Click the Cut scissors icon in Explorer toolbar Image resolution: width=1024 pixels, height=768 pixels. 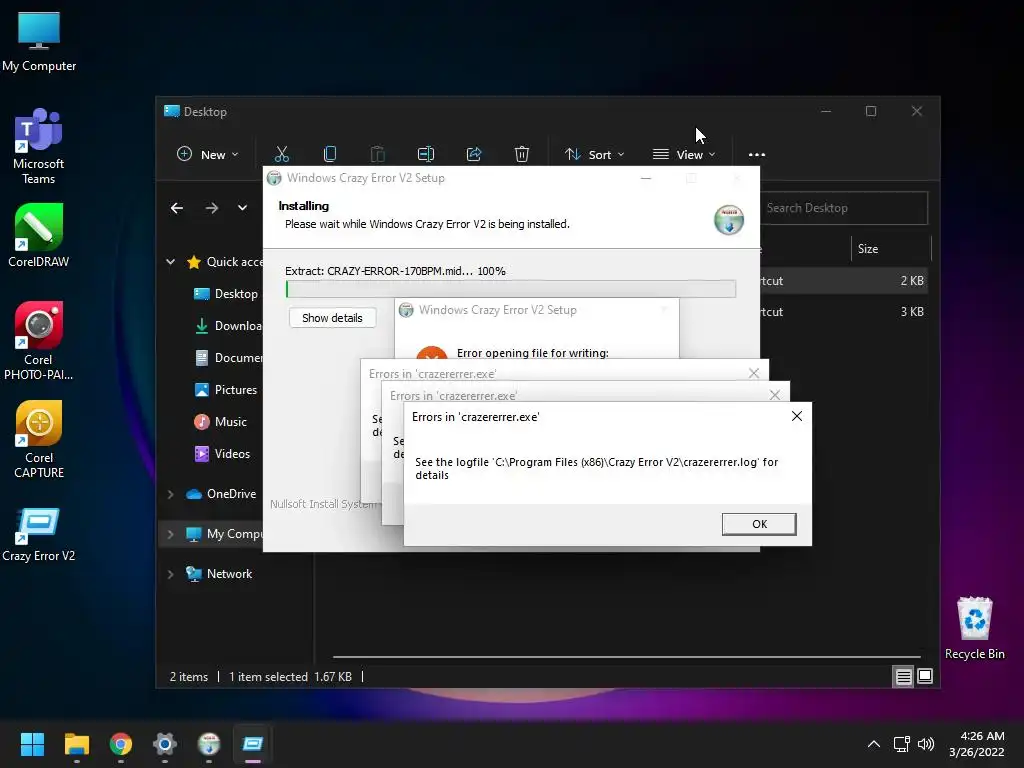click(x=281, y=154)
